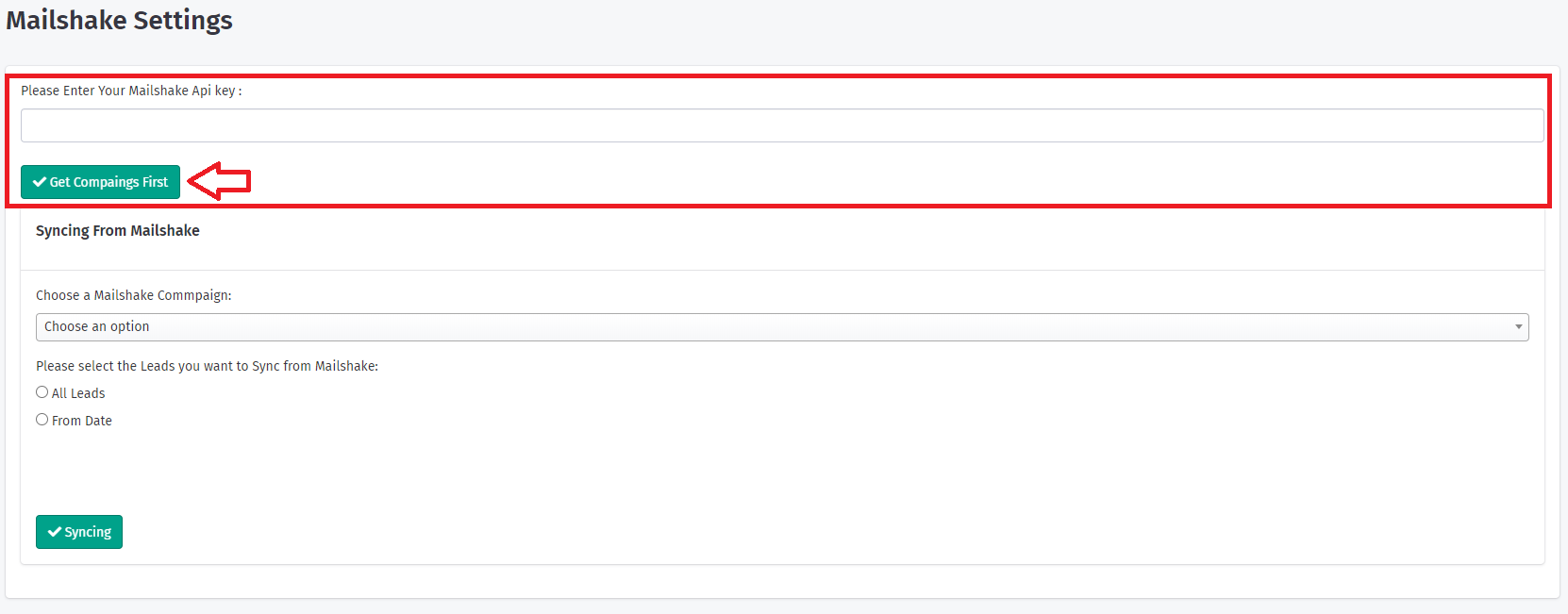Click checkmark icon on Get Compaings First
Screen dimensions: 1568x614
pos(40,182)
